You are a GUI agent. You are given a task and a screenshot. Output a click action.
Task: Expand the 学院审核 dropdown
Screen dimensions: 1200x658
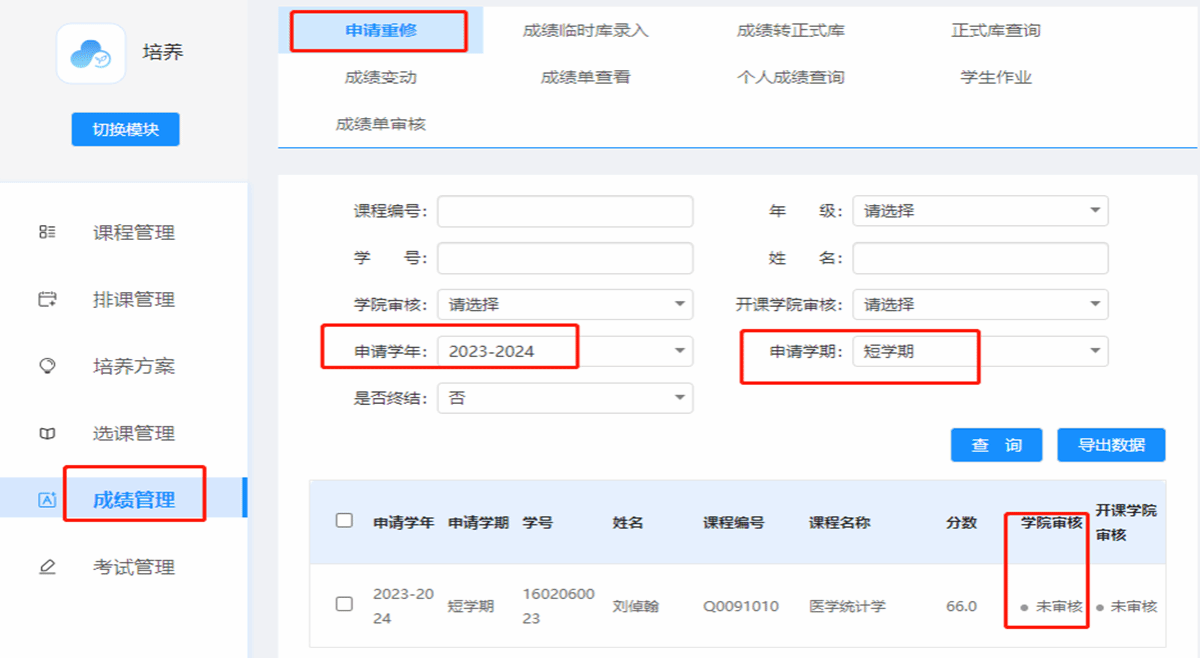point(565,304)
